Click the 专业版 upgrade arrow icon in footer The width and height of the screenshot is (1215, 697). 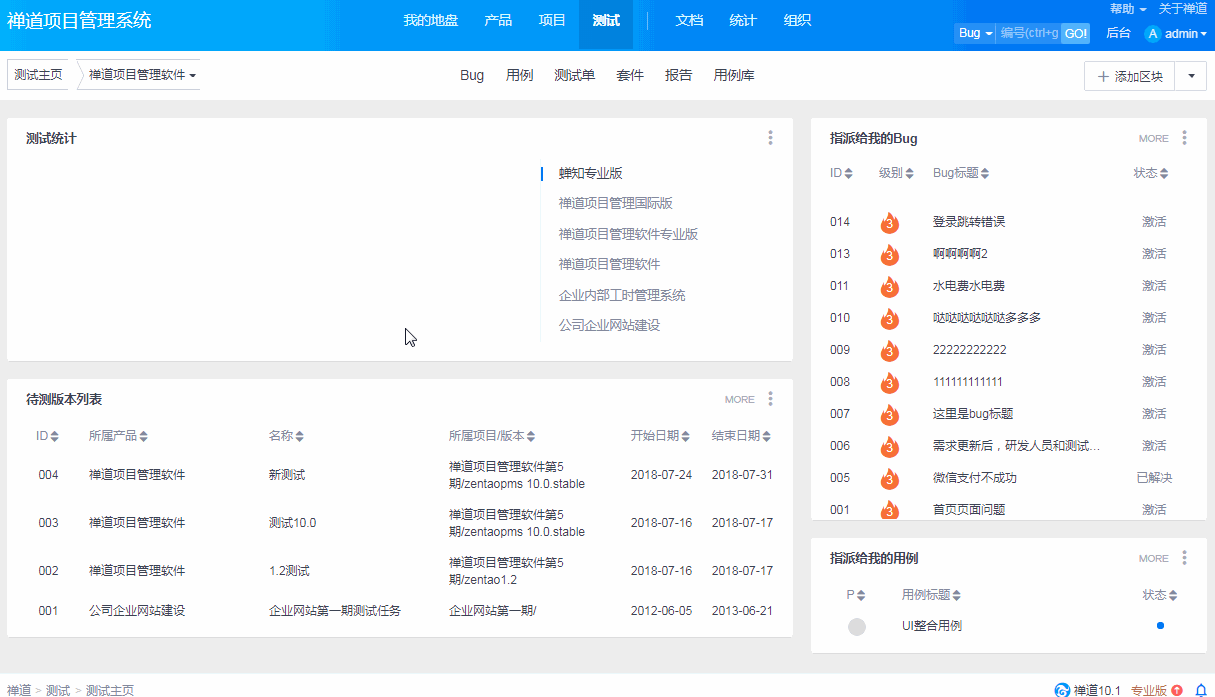point(1177,690)
